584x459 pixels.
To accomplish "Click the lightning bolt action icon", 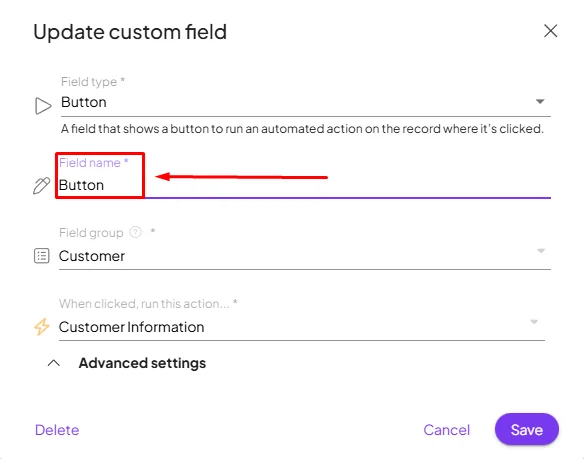I will 42,327.
